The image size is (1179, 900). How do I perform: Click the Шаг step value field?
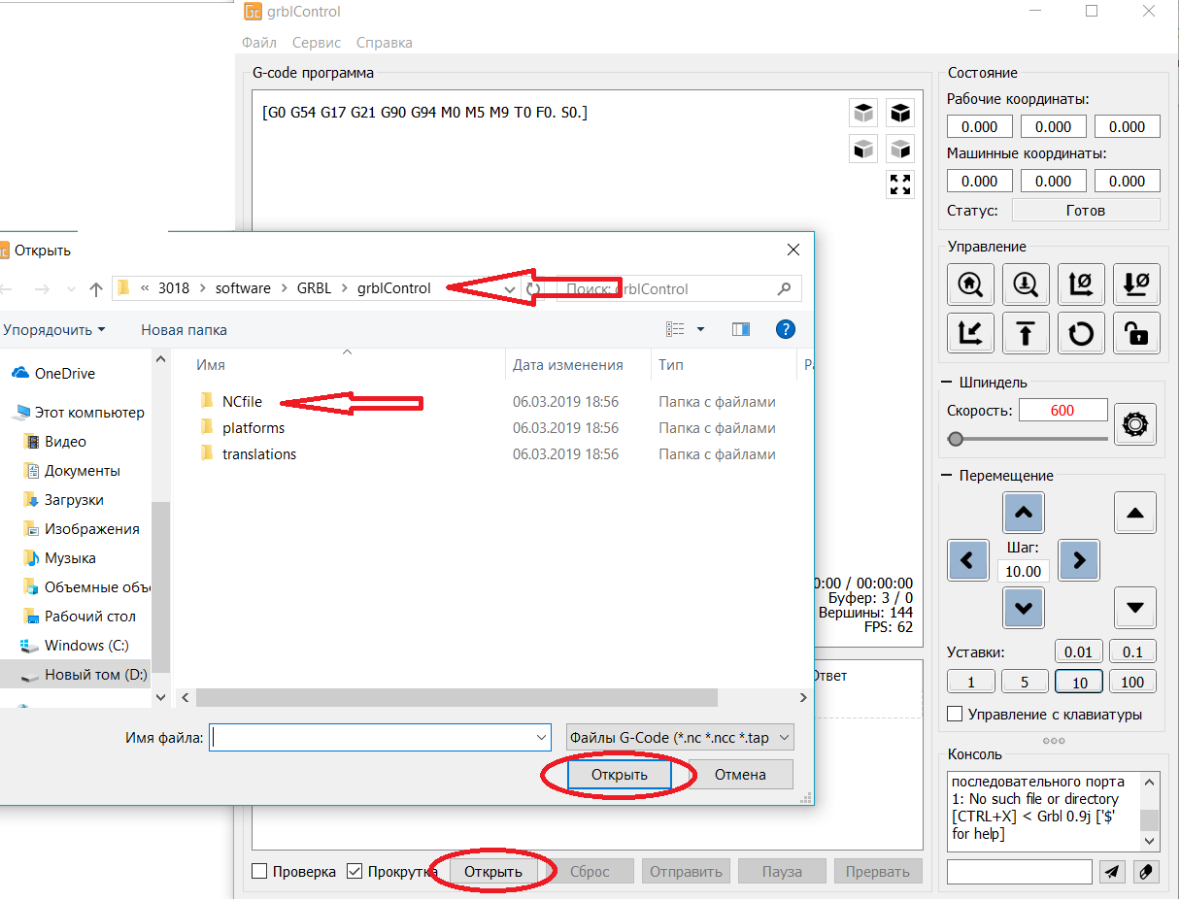(x=1023, y=571)
